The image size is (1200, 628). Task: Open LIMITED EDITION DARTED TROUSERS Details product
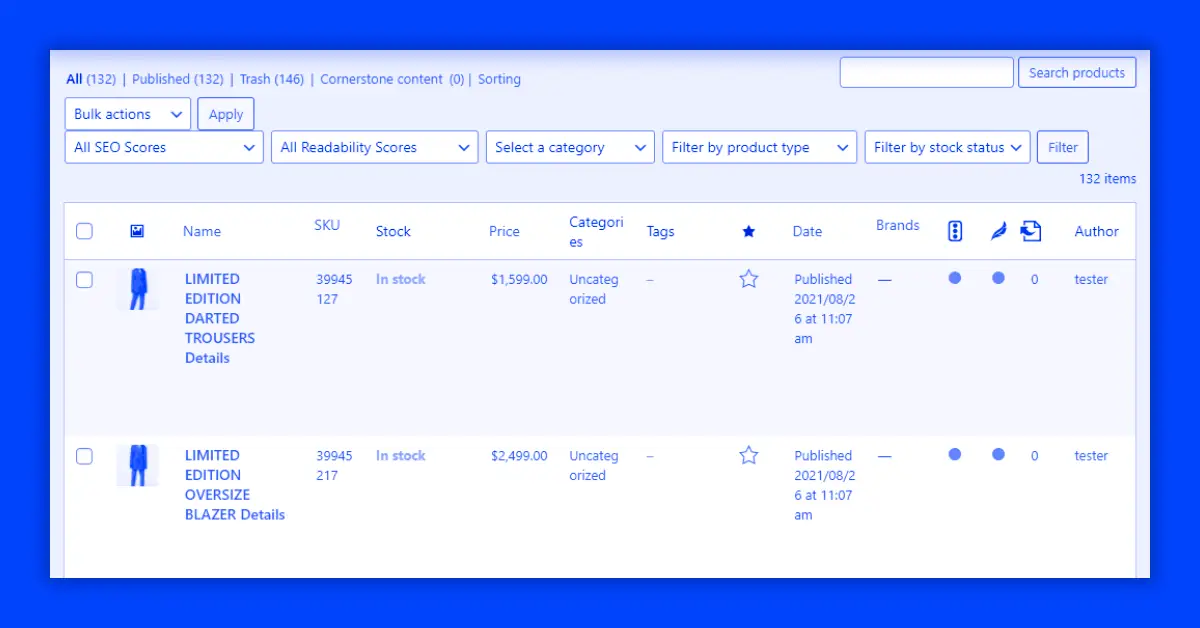coord(220,318)
